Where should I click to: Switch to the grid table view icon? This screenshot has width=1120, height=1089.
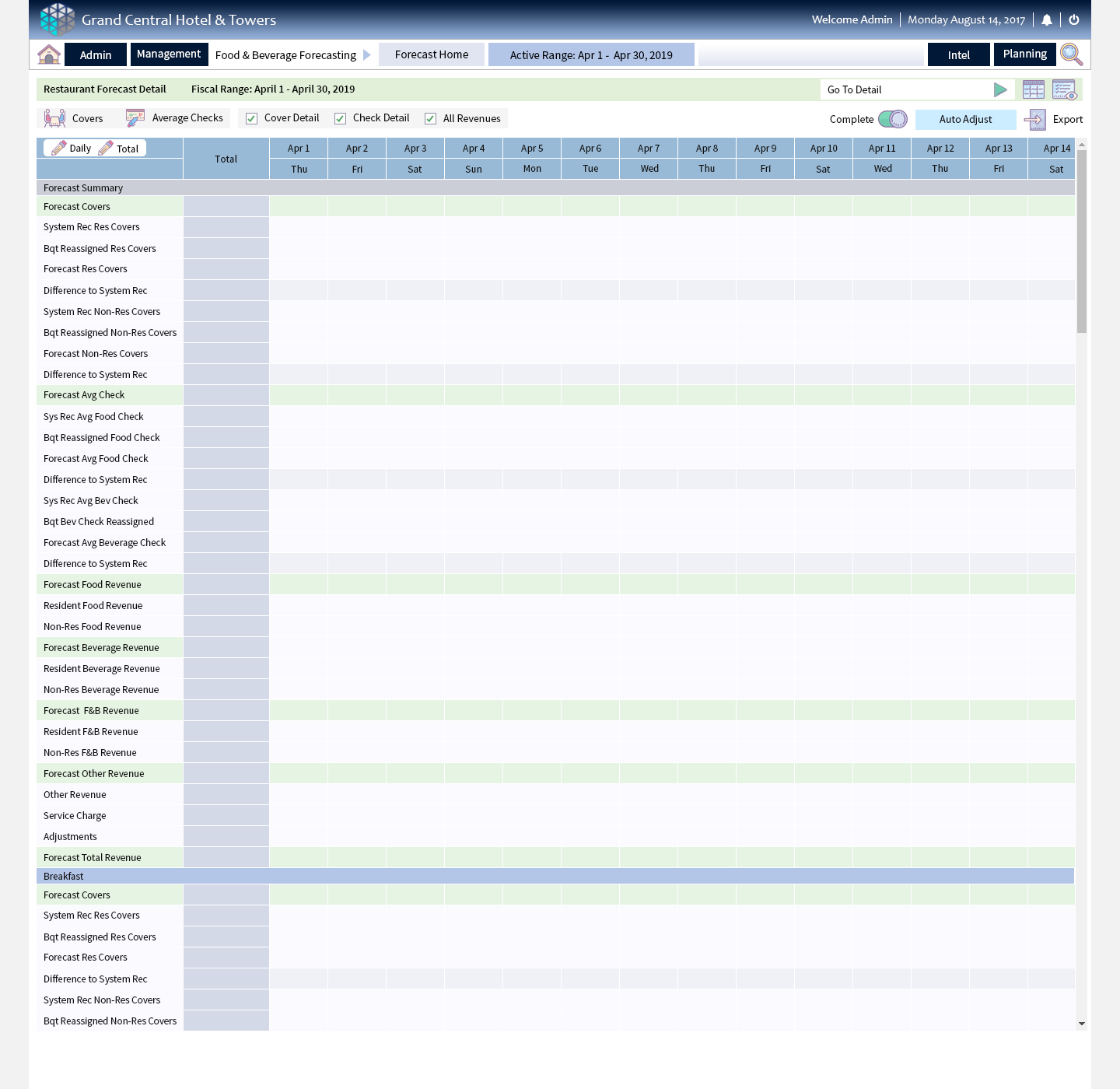[x=1034, y=89]
